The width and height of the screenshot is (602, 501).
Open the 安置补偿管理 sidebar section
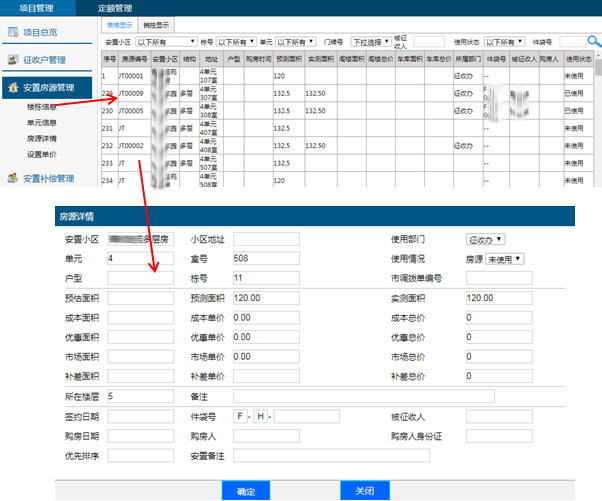pyautogui.click(x=47, y=179)
